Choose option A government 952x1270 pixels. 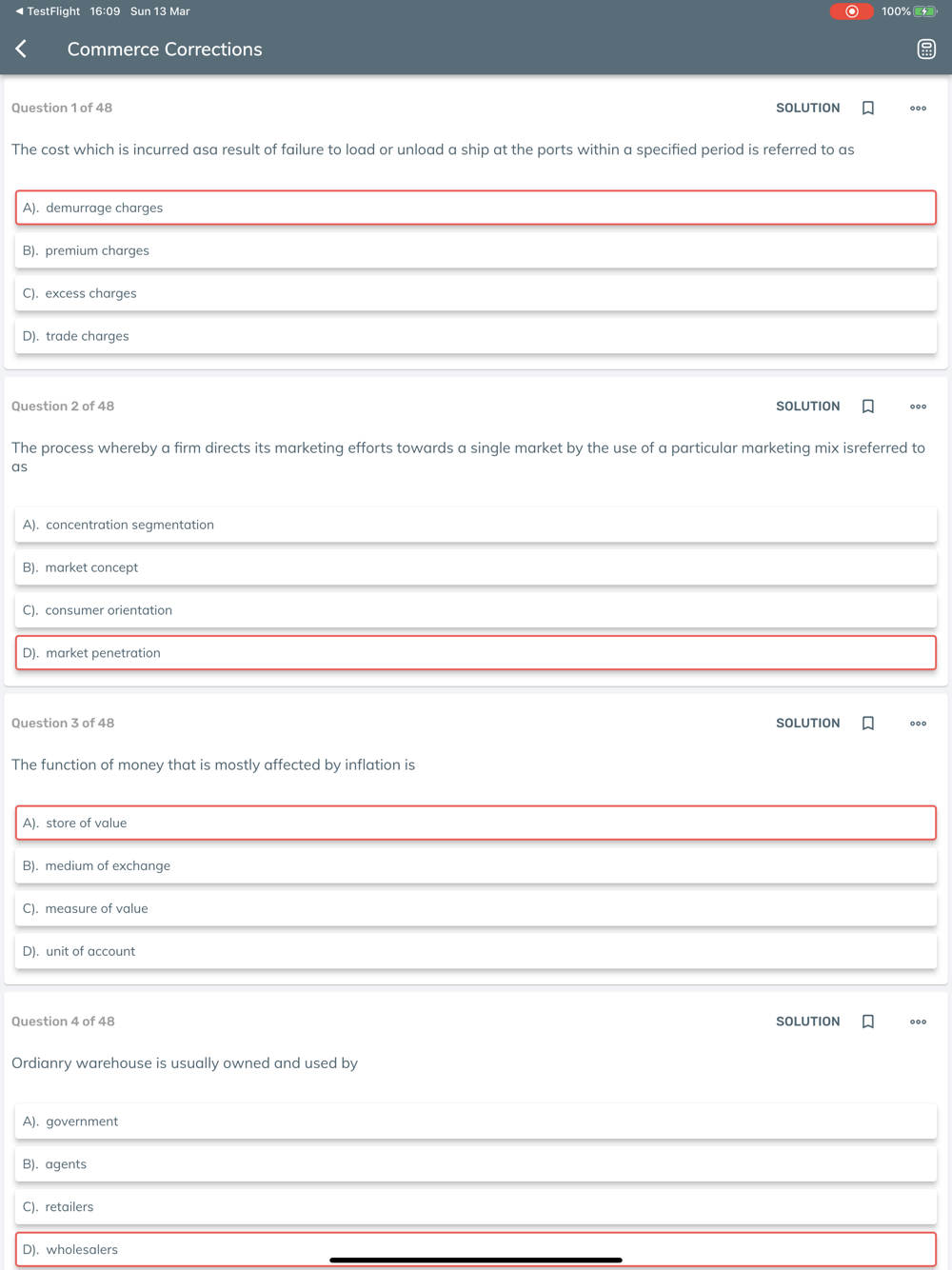[x=476, y=1121]
